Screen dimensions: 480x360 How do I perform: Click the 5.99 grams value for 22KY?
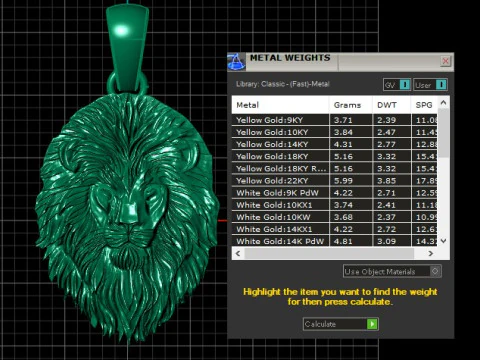(343, 181)
